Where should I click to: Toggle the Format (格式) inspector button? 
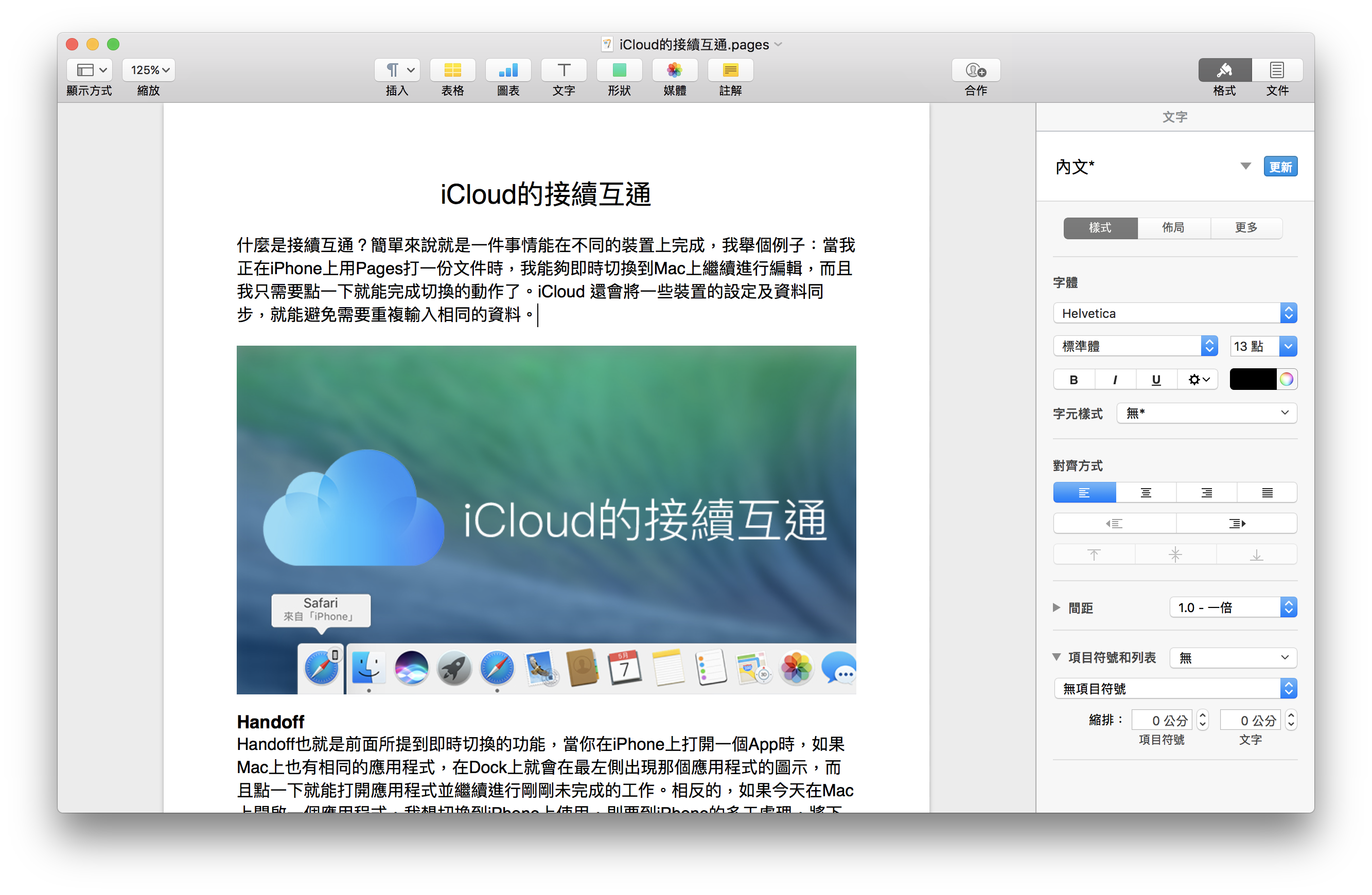point(1224,70)
